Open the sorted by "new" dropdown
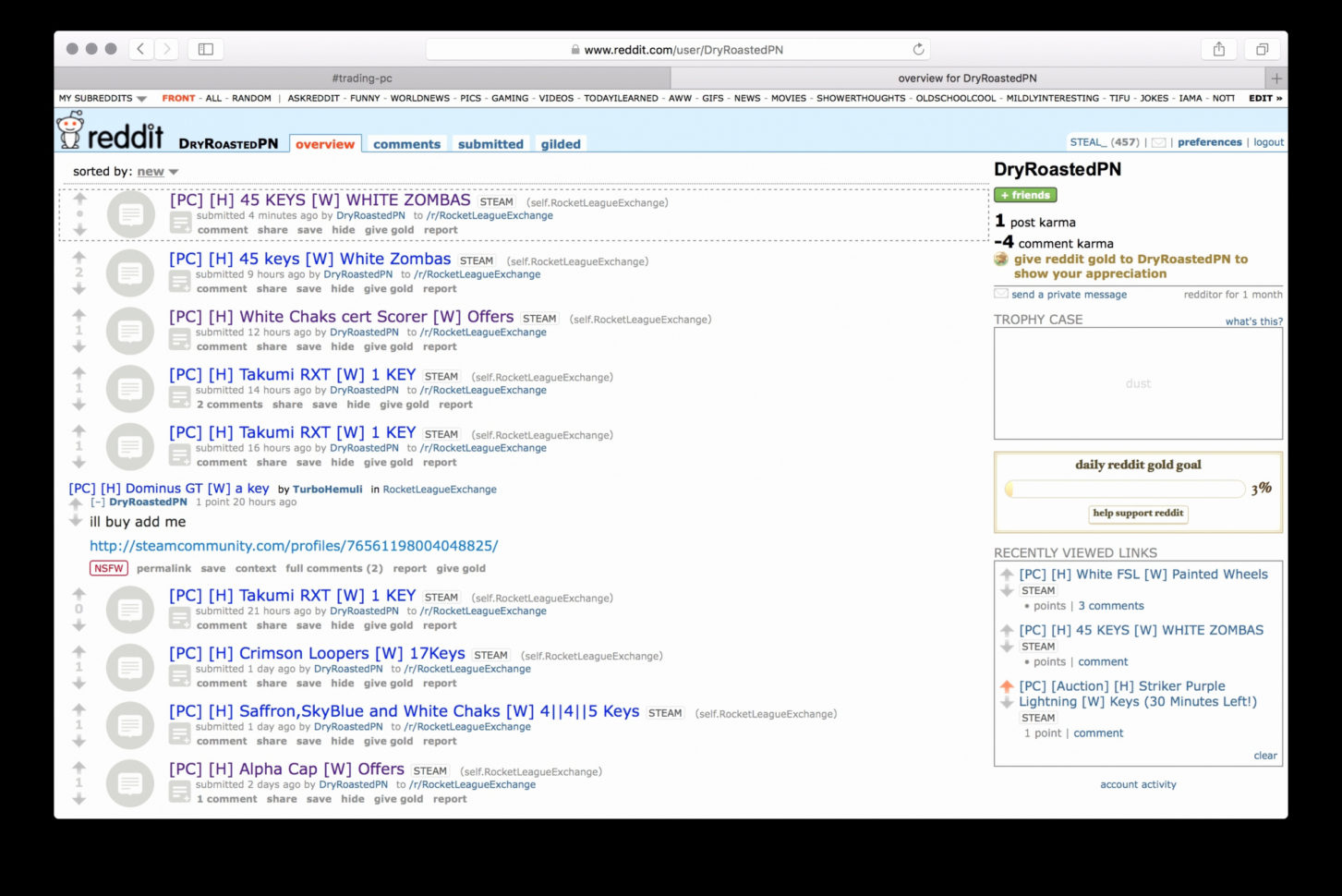The image size is (1342, 896). point(158,172)
